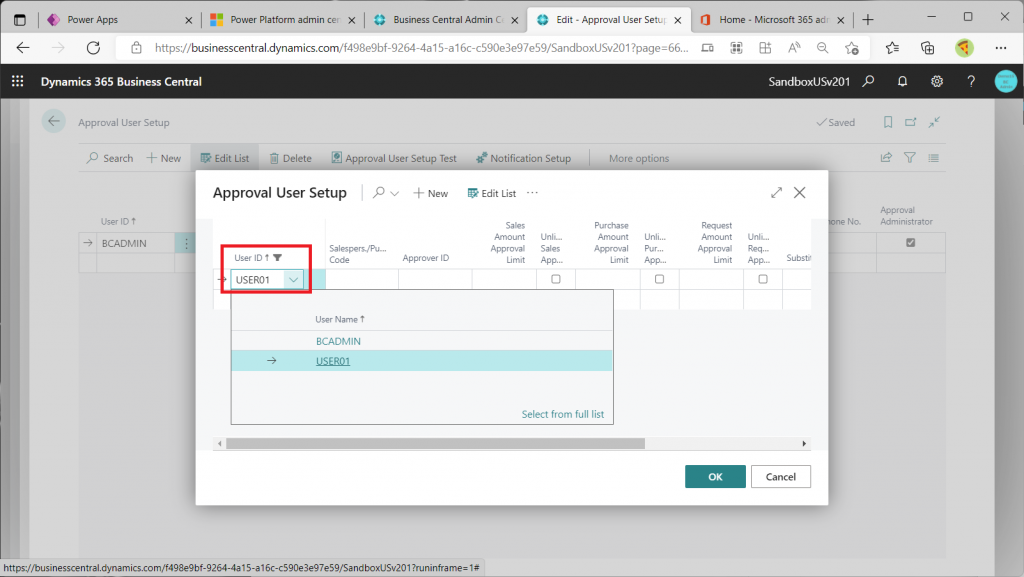Click New in the background toolbar
The image size is (1024, 577).
(163, 158)
